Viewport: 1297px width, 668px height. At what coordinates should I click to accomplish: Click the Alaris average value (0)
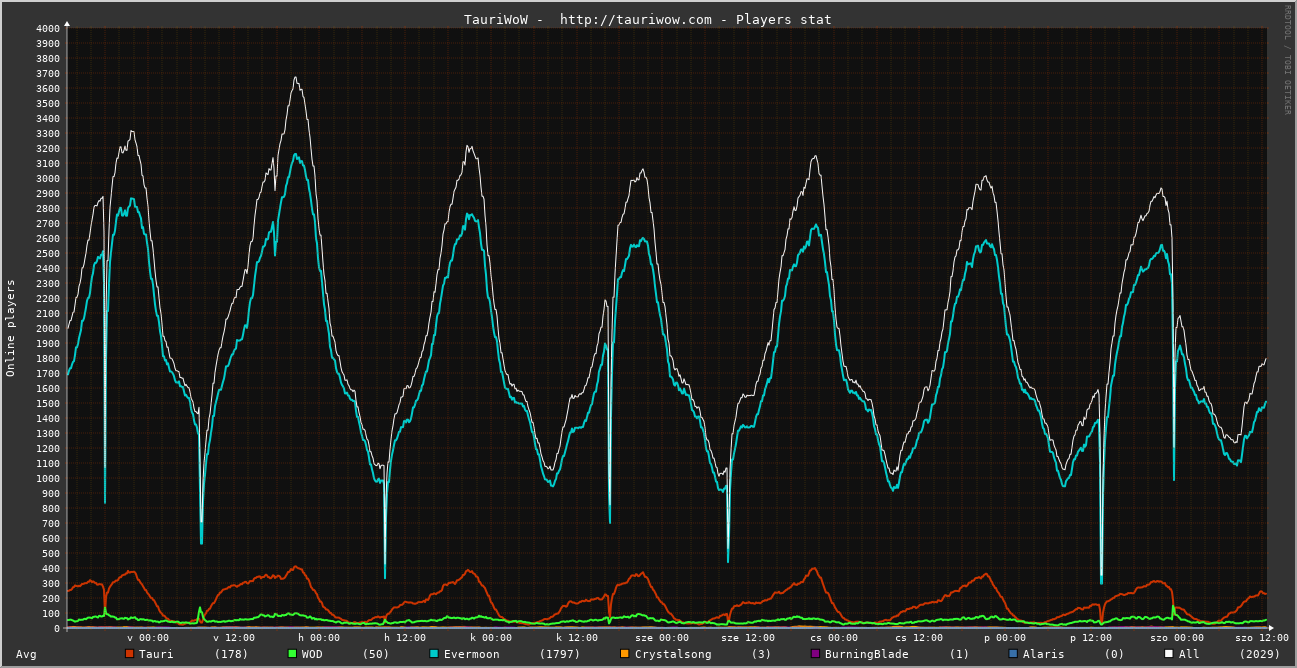(x=1115, y=654)
